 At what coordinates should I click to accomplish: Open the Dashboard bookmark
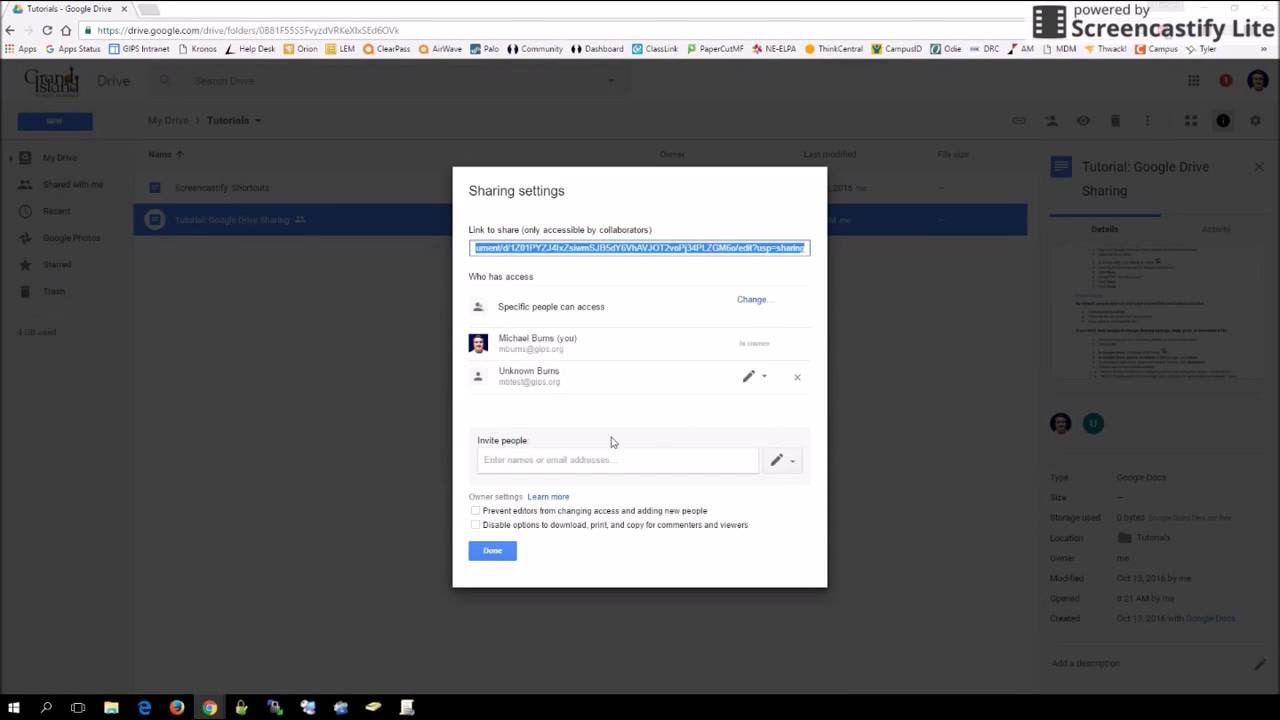pos(597,49)
